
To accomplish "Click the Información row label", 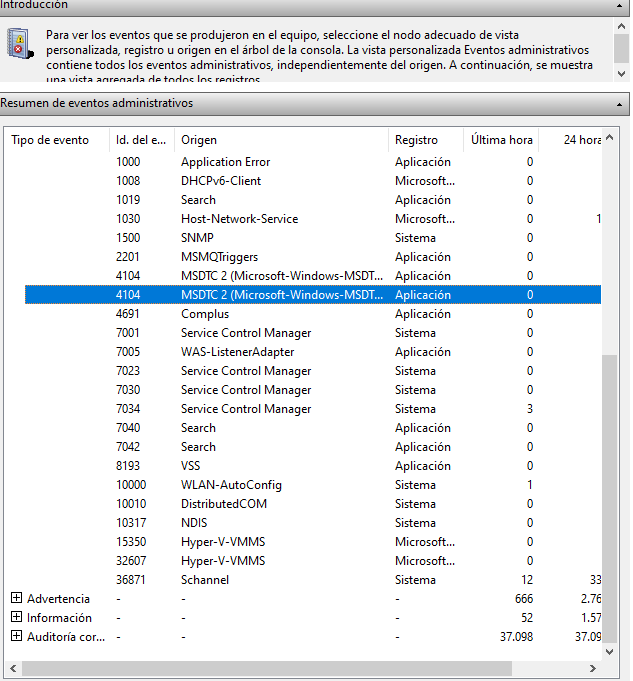I will pos(59,618).
